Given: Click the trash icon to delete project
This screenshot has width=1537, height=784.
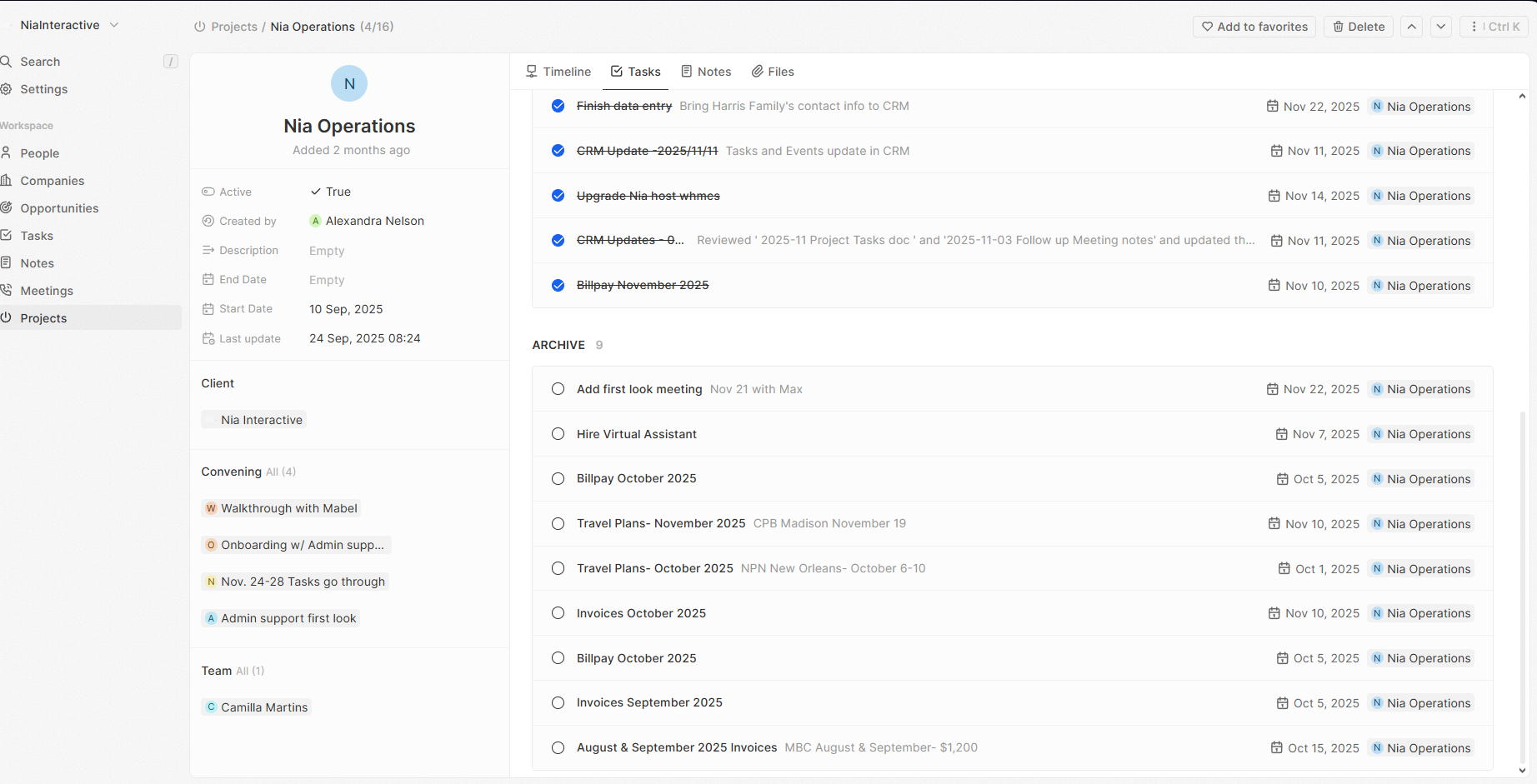Looking at the screenshot, I should pos(1338,27).
